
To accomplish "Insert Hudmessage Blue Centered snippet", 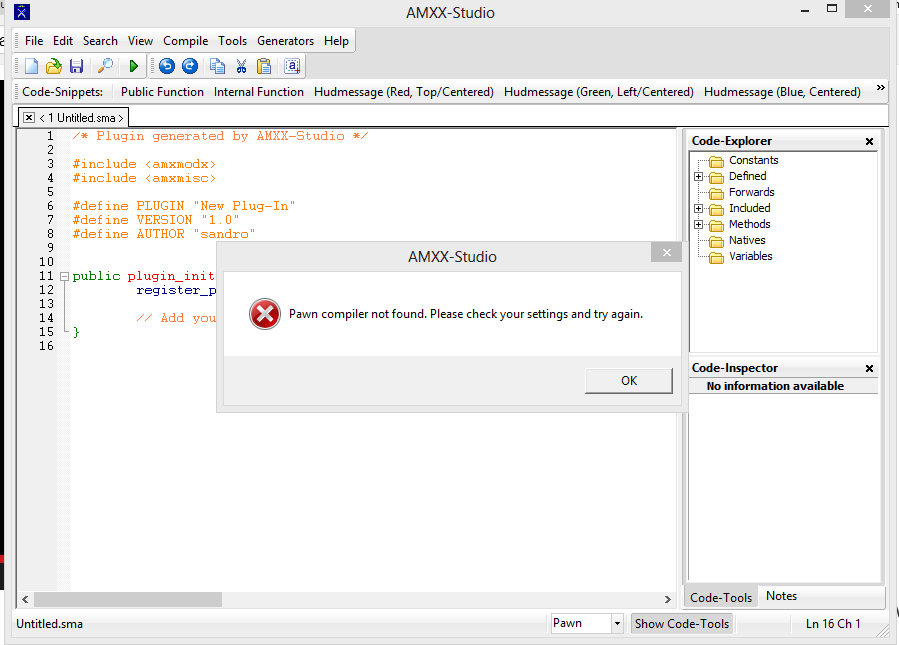I will click(x=782, y=92).
